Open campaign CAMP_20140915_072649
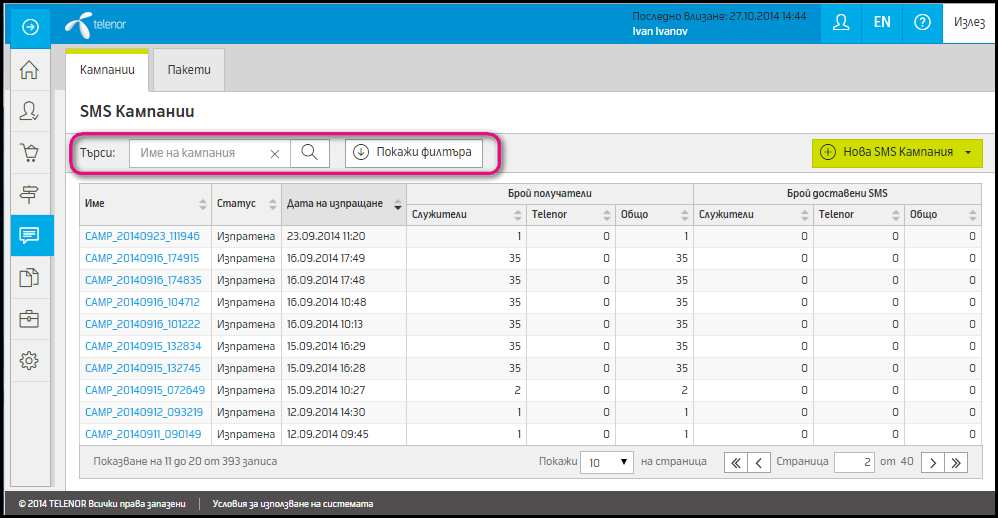998x518 pixels. (x=145, y=390)
